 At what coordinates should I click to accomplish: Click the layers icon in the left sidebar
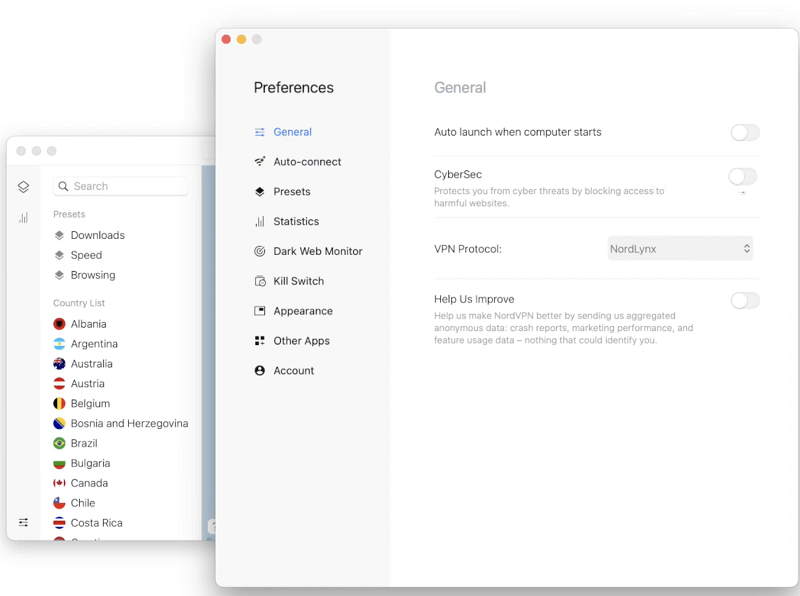[23, 187]
